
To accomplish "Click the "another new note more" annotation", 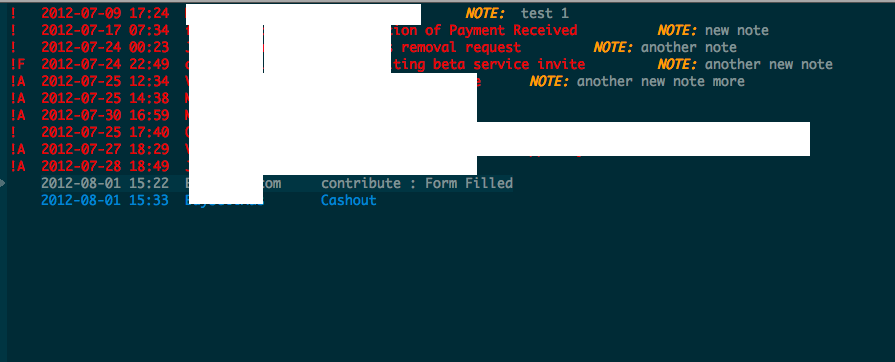I will click(x=661, y=81).
